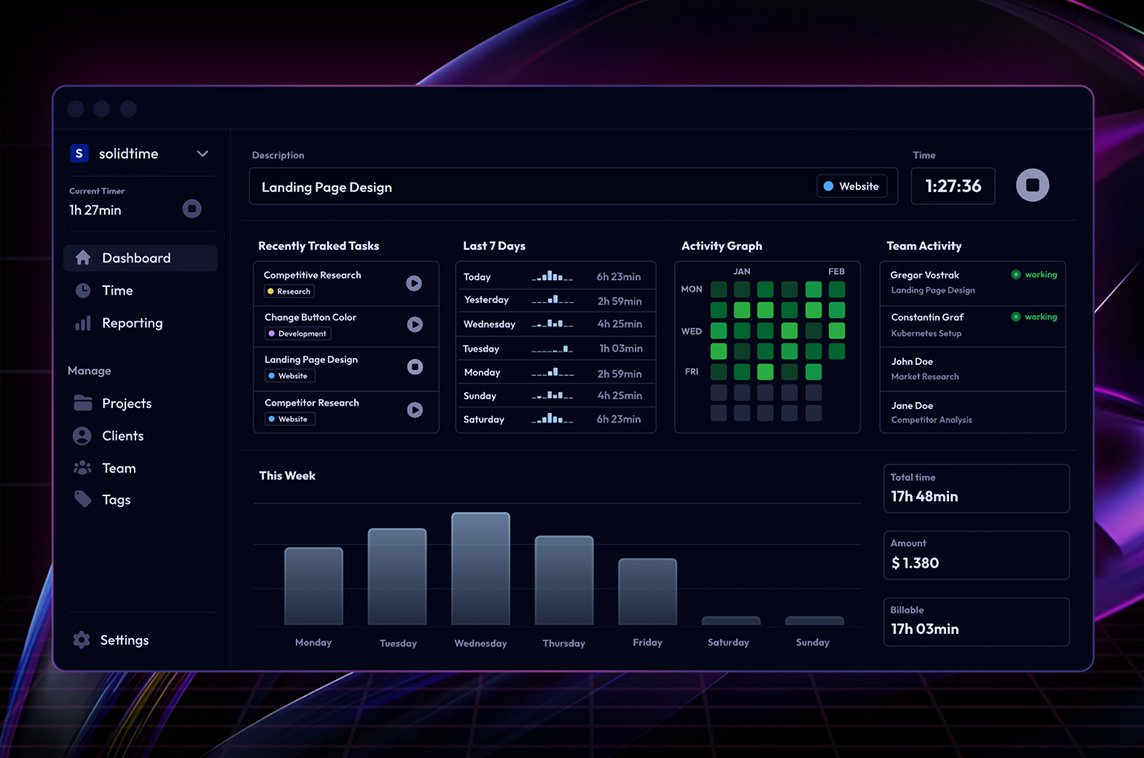
Task: Open the Website project selector tag
Action: (851, 186)
